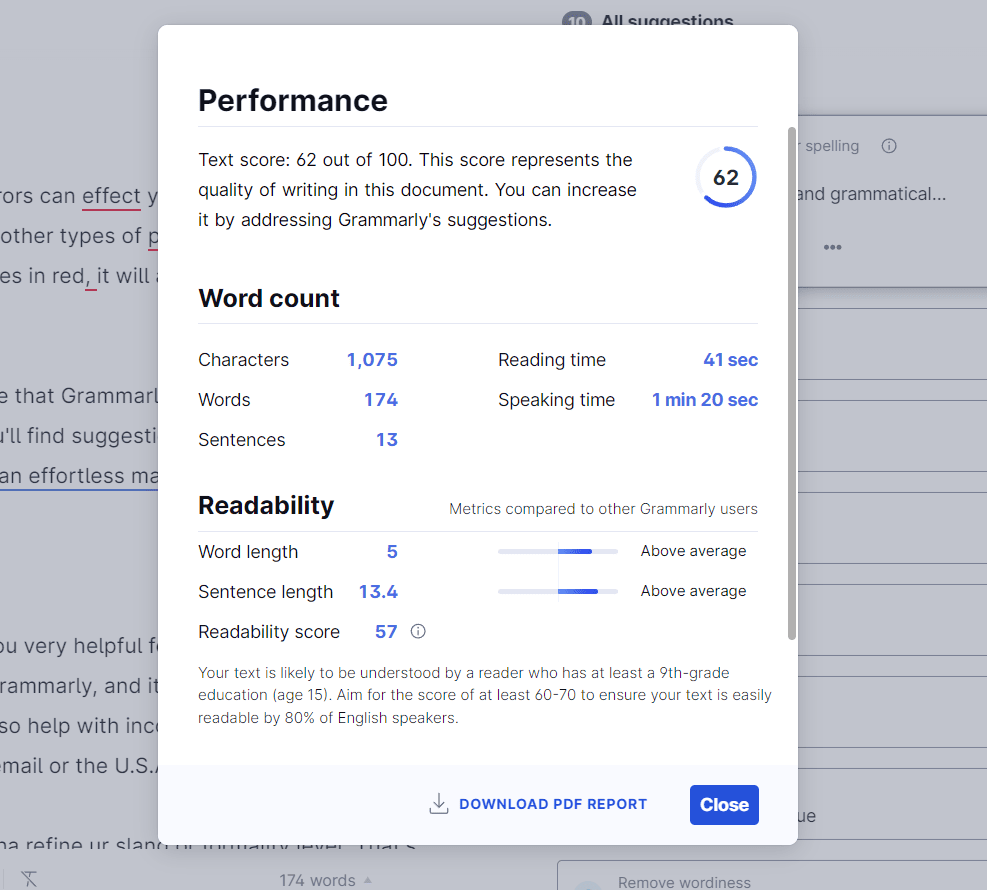Open All suggestions tab in background
The image size is (987, 890).
[648, 20]
